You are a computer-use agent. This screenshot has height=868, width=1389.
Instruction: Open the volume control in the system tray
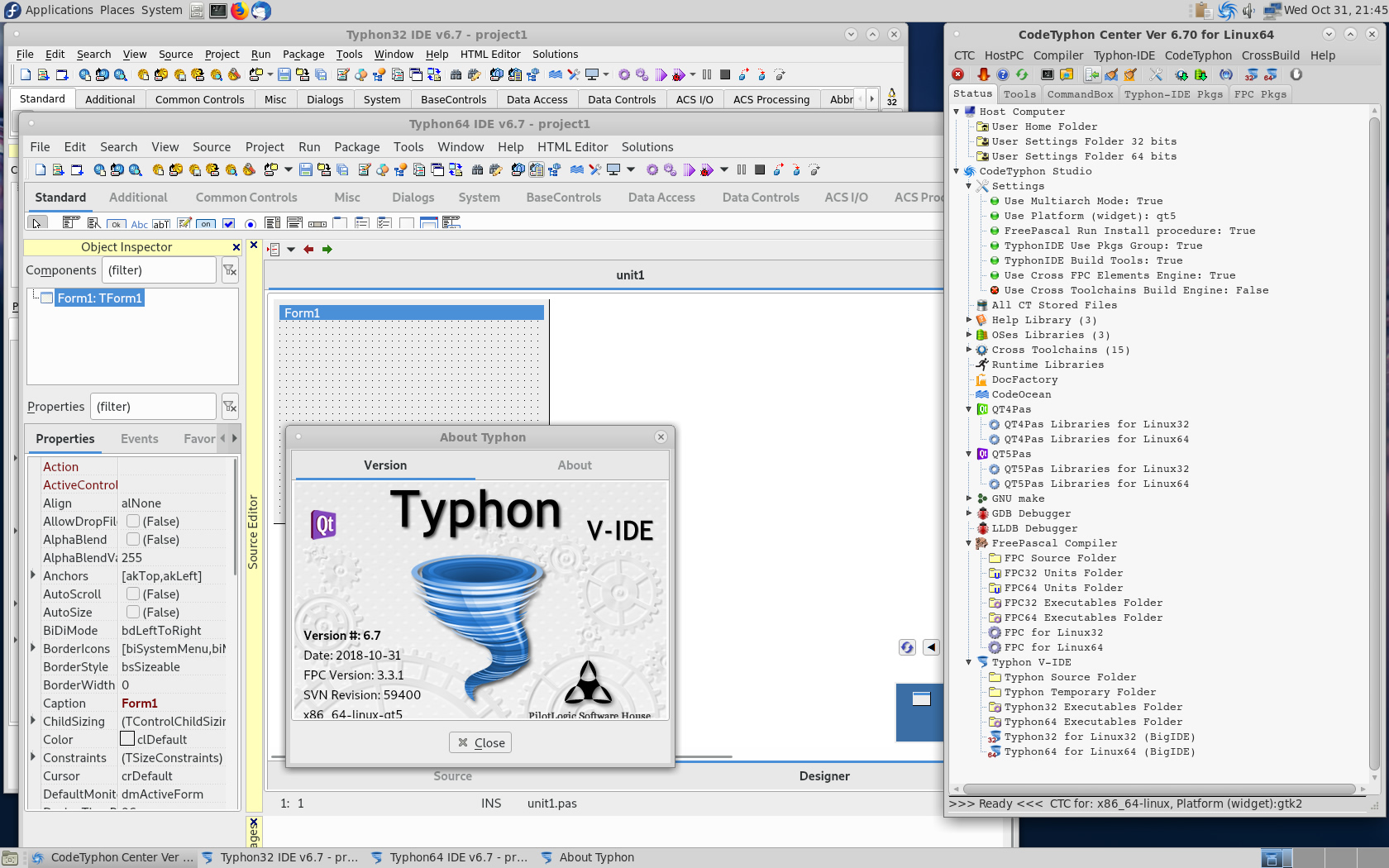click(1248, 11)
